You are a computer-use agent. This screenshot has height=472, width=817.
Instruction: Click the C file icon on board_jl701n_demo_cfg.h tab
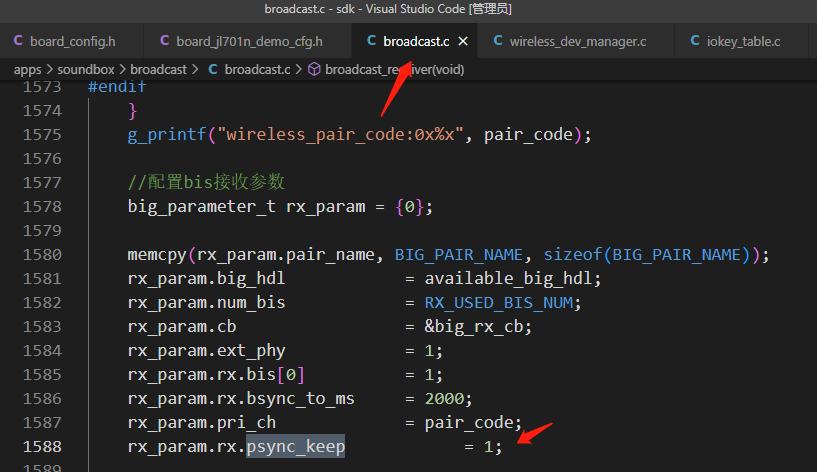pos(165,41)
